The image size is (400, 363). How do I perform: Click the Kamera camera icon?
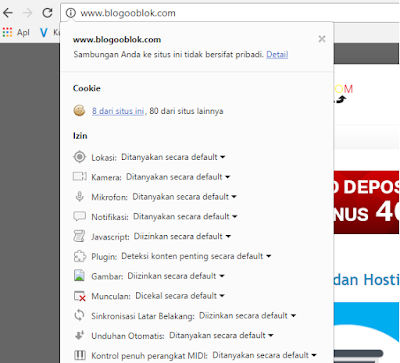pos(80,176)
